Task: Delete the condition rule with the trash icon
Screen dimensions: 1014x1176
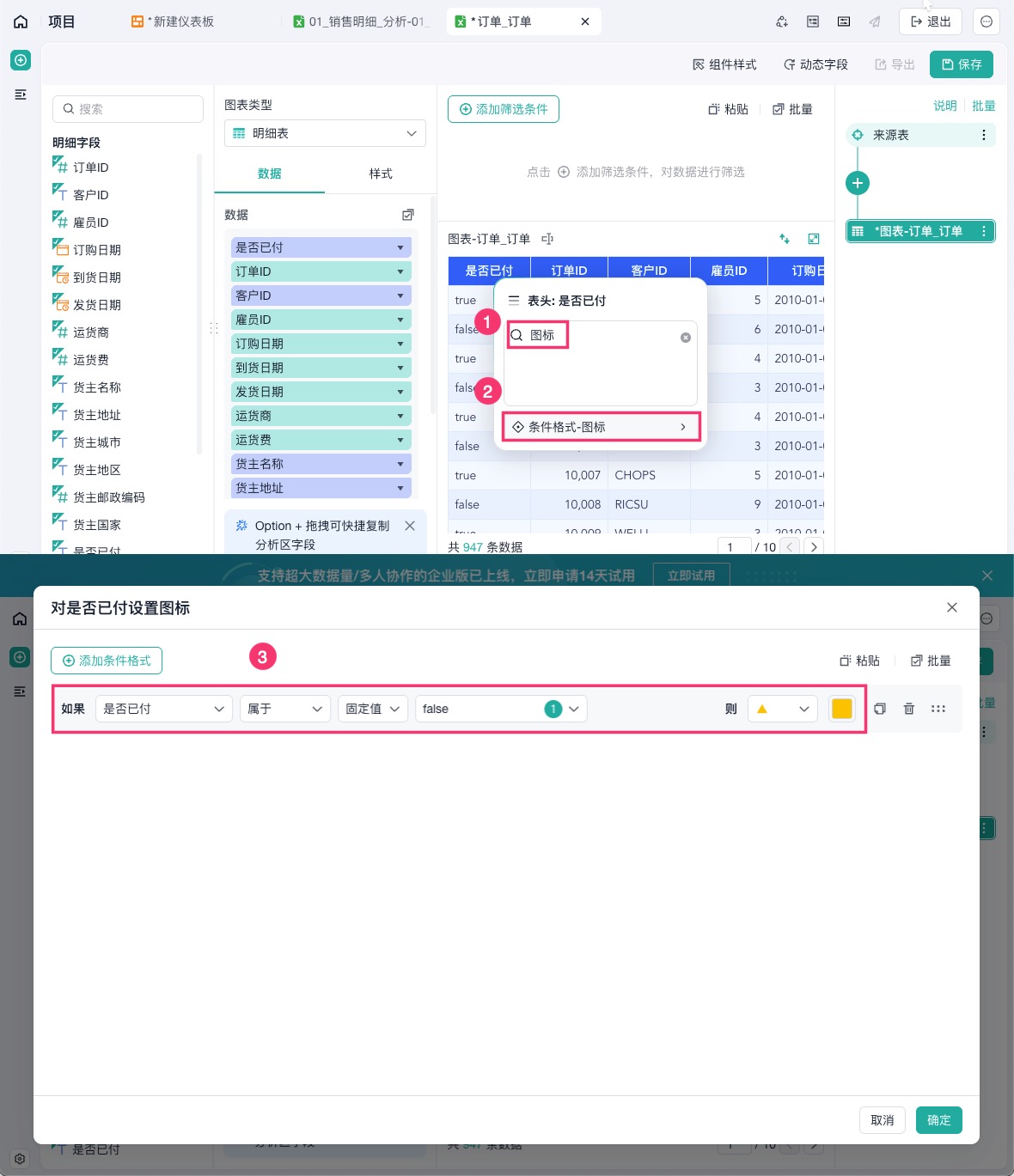Action: (x=909, y=709)
